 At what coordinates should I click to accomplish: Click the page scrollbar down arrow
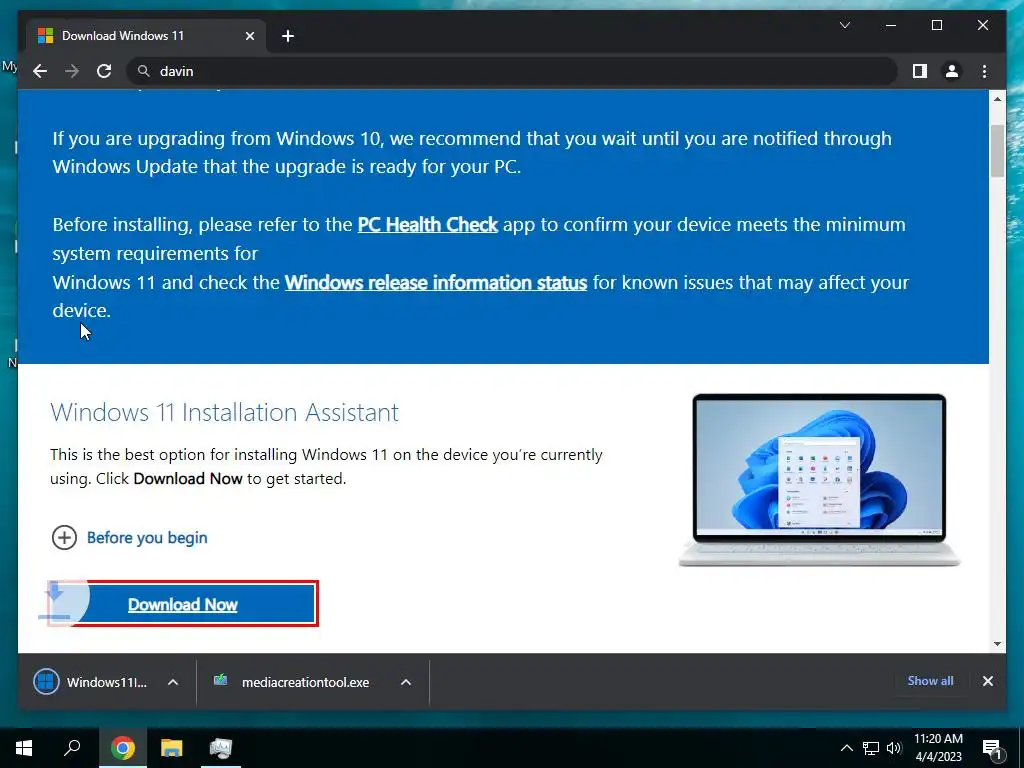[997, 644]
